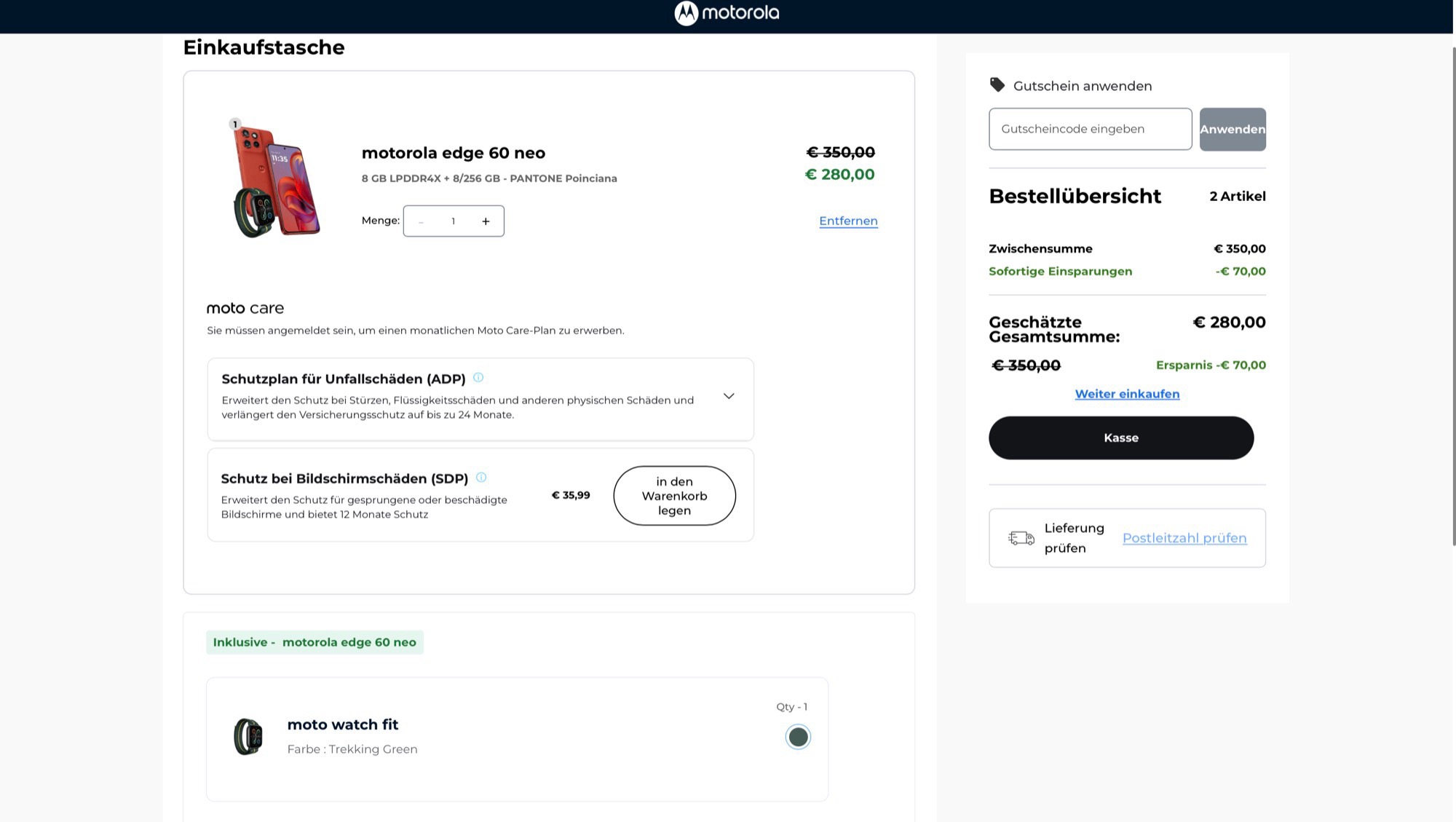1456x822 pixels.
Task: Apply coupon with the Anwenden button
Action: pyautogui.click(x=1233, y=129)
